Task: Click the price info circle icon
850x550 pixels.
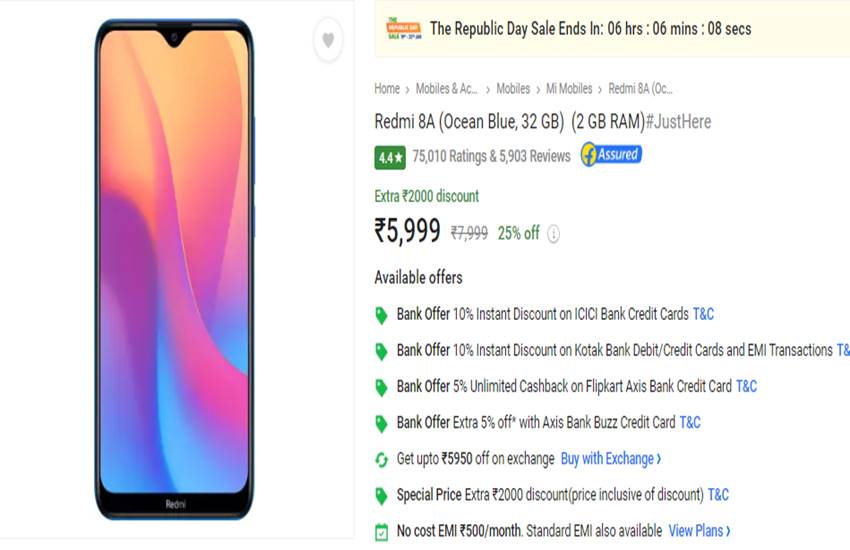Action: tap(553, 234)
